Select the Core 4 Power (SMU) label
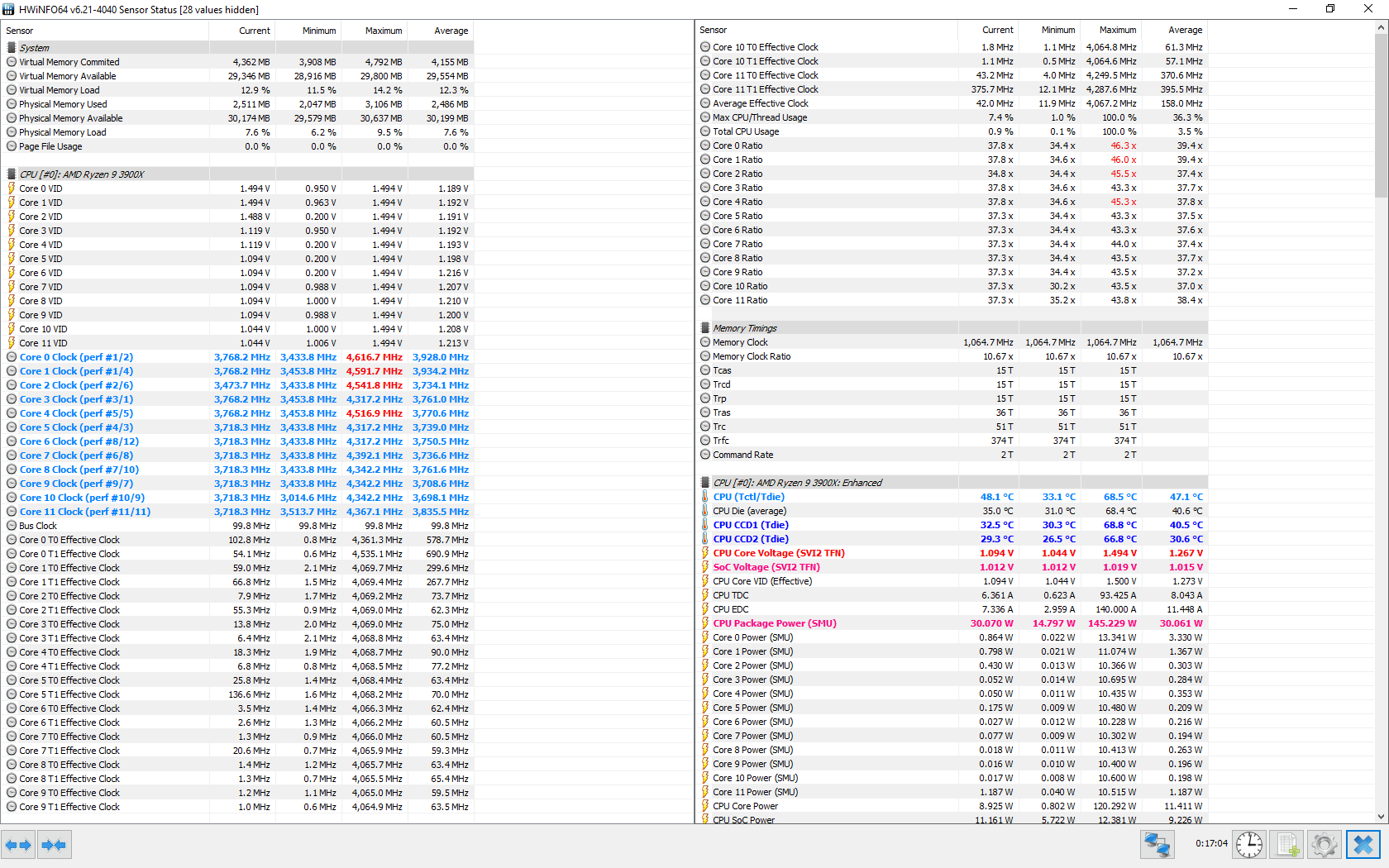Screen dimensions: 1389x868 point(752,694)
